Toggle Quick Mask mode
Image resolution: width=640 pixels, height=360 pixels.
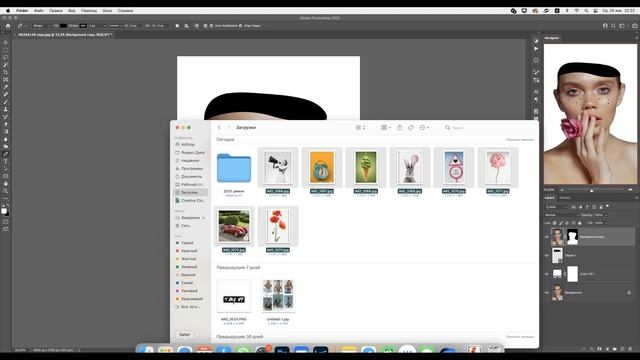click(6, 222)
